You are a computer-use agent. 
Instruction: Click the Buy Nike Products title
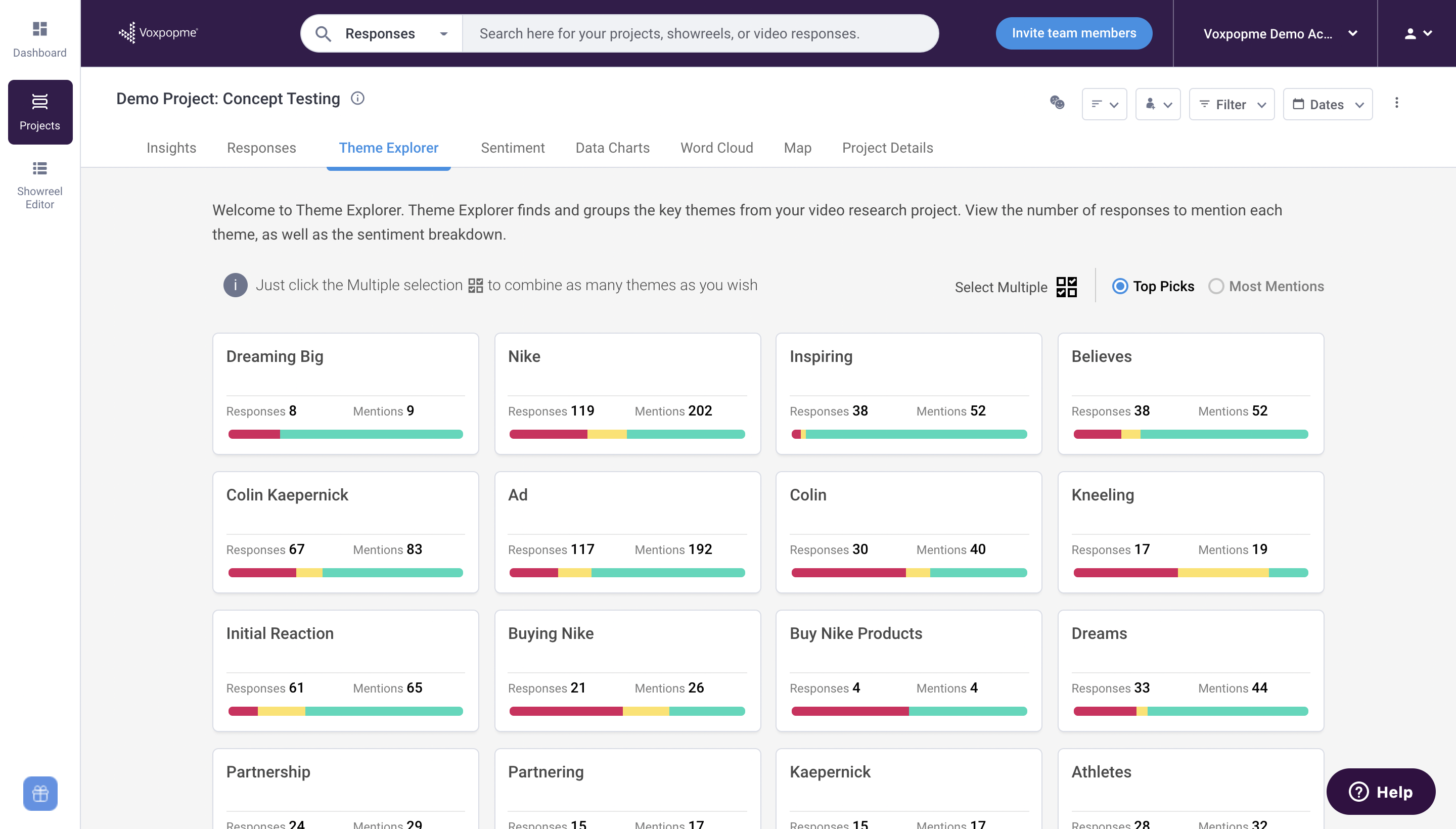tap(856, 634)
